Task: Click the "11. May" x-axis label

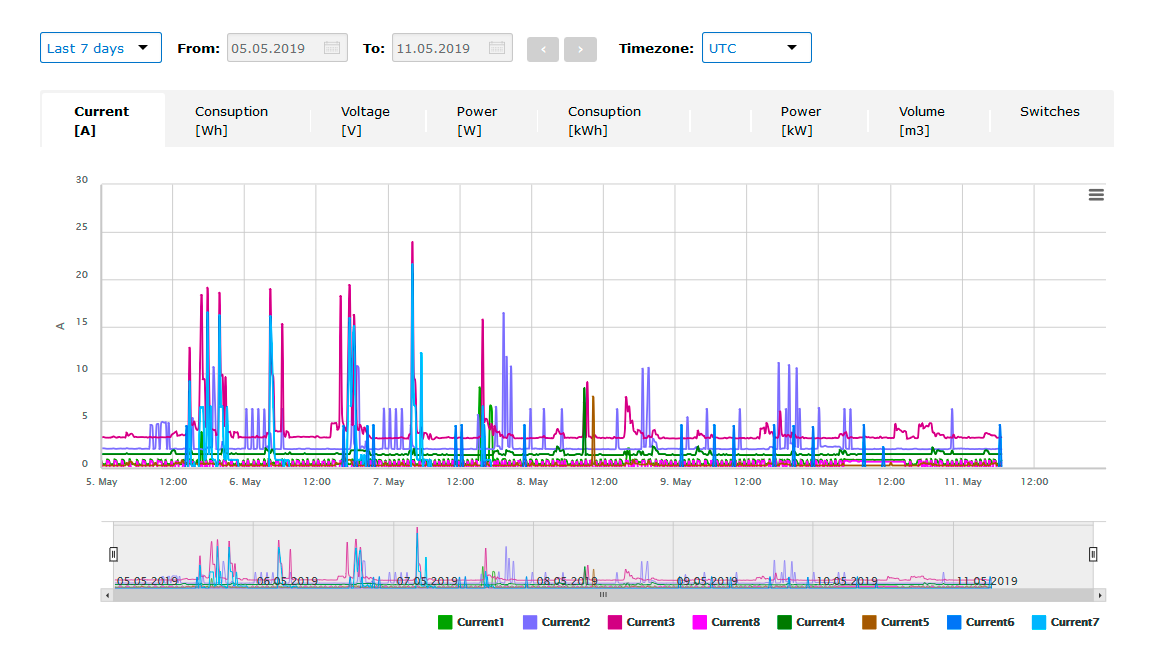Action: 963,482
